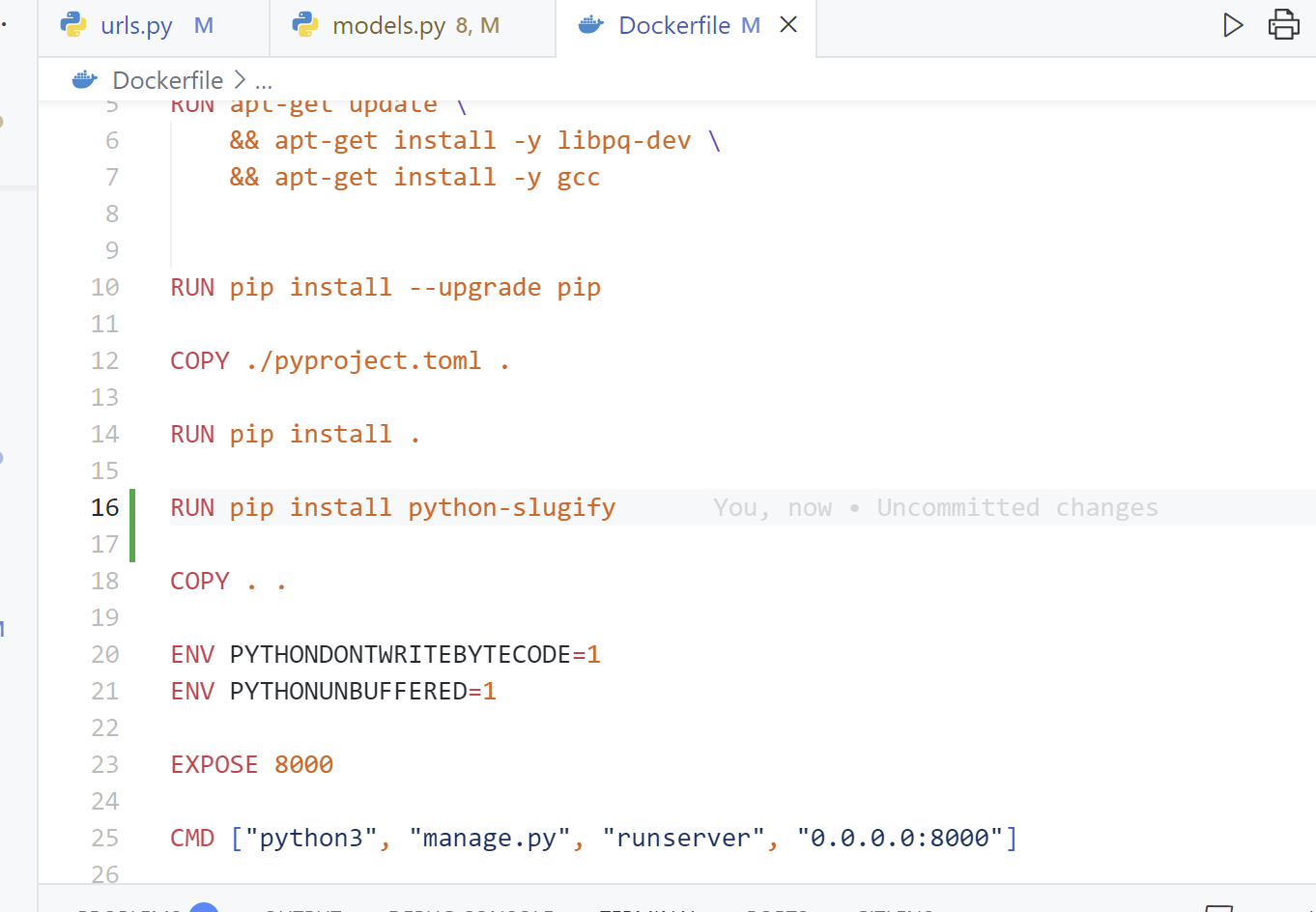
Task: Expand the breadcrumb ellipsis symbol list
Action: coord(264,81)
